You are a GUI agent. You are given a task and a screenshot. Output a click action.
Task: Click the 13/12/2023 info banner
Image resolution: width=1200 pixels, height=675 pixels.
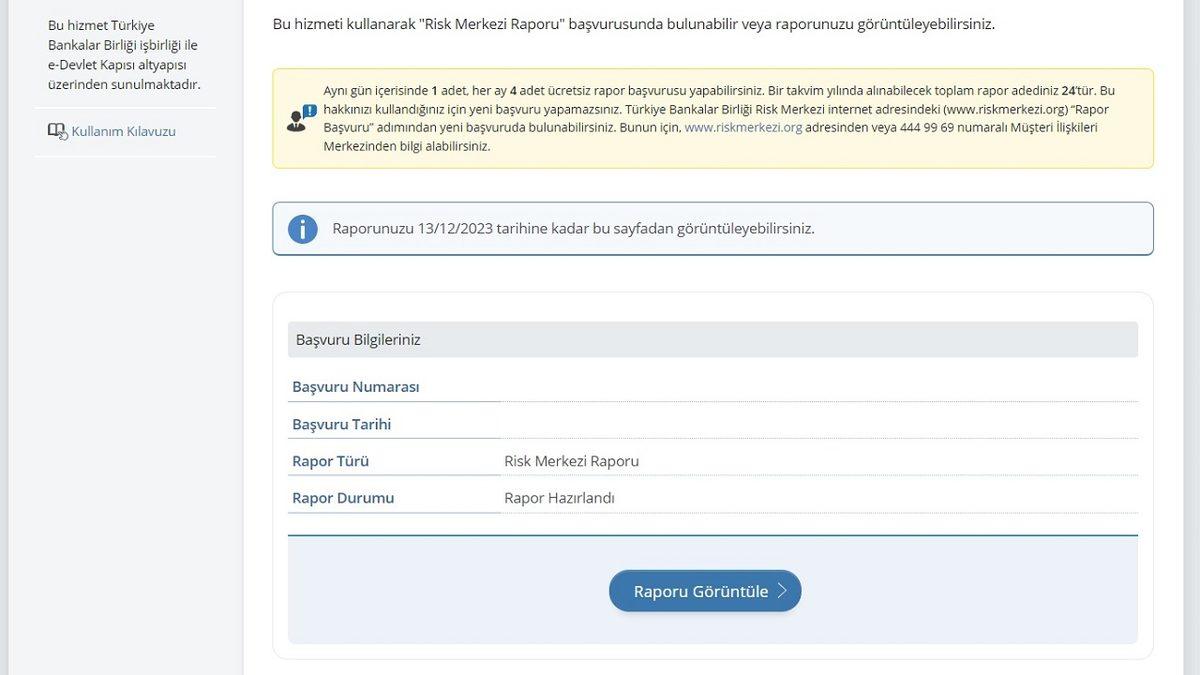tap(575, 228)
